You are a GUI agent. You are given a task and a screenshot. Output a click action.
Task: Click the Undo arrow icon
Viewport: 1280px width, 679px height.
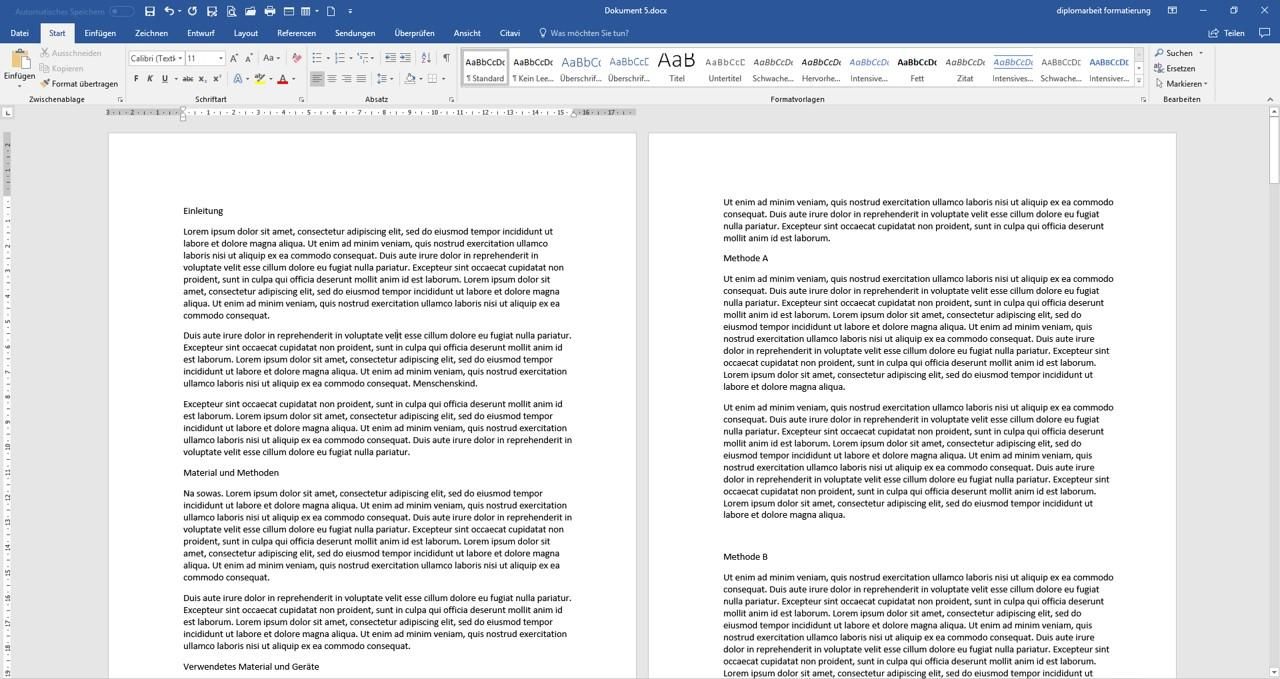pos(168,11)
